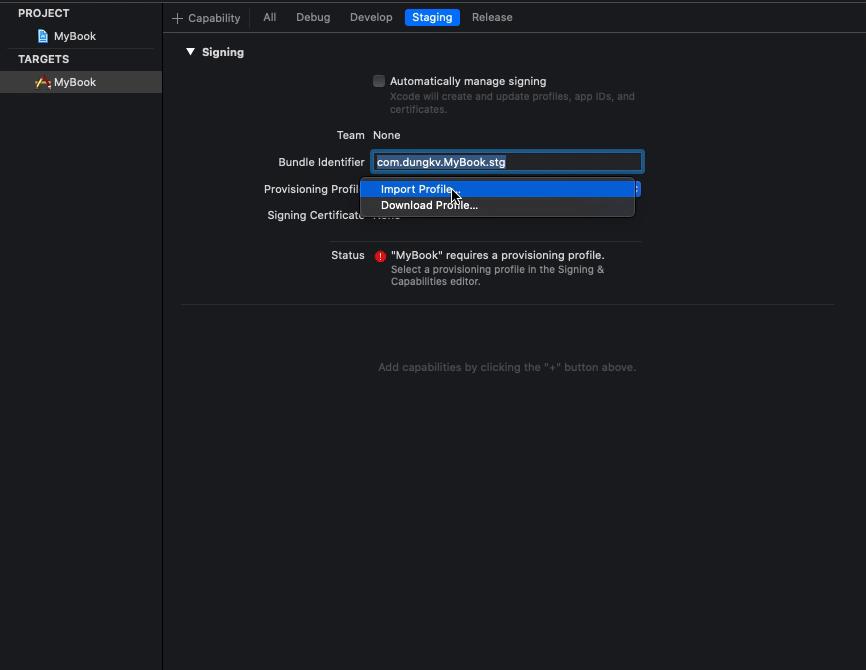Click the Signing Certificate value

pos(386,217)
